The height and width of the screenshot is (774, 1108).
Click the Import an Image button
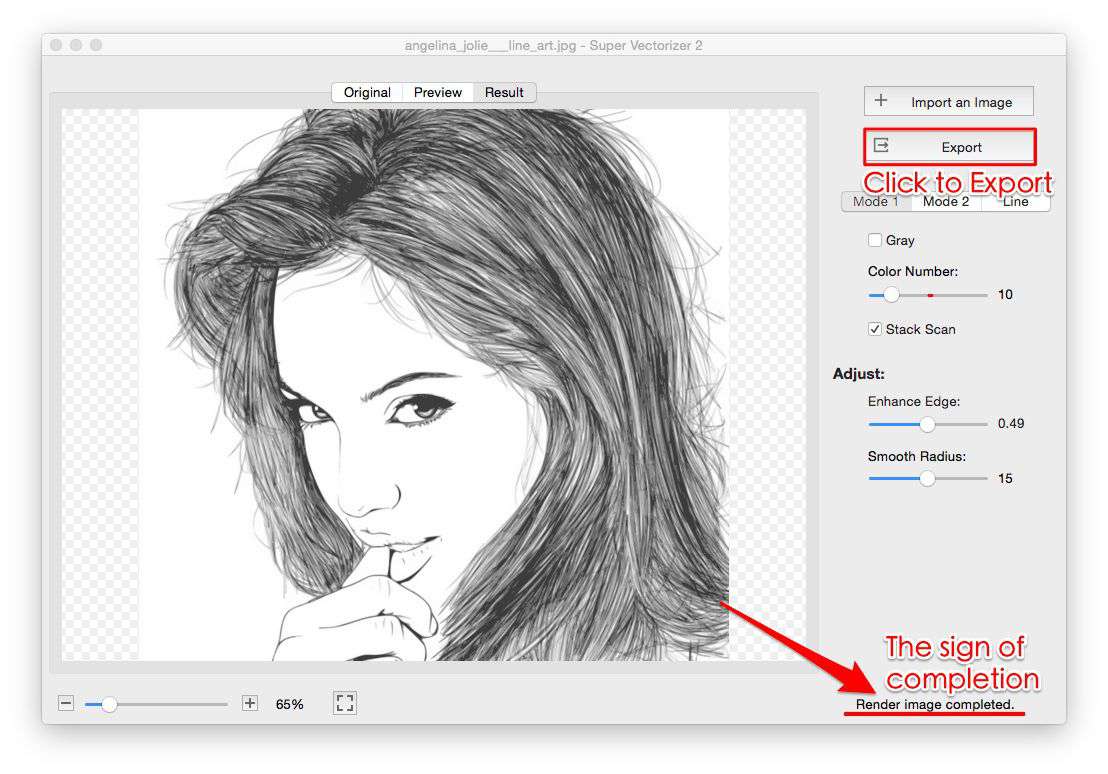[948, 100]
